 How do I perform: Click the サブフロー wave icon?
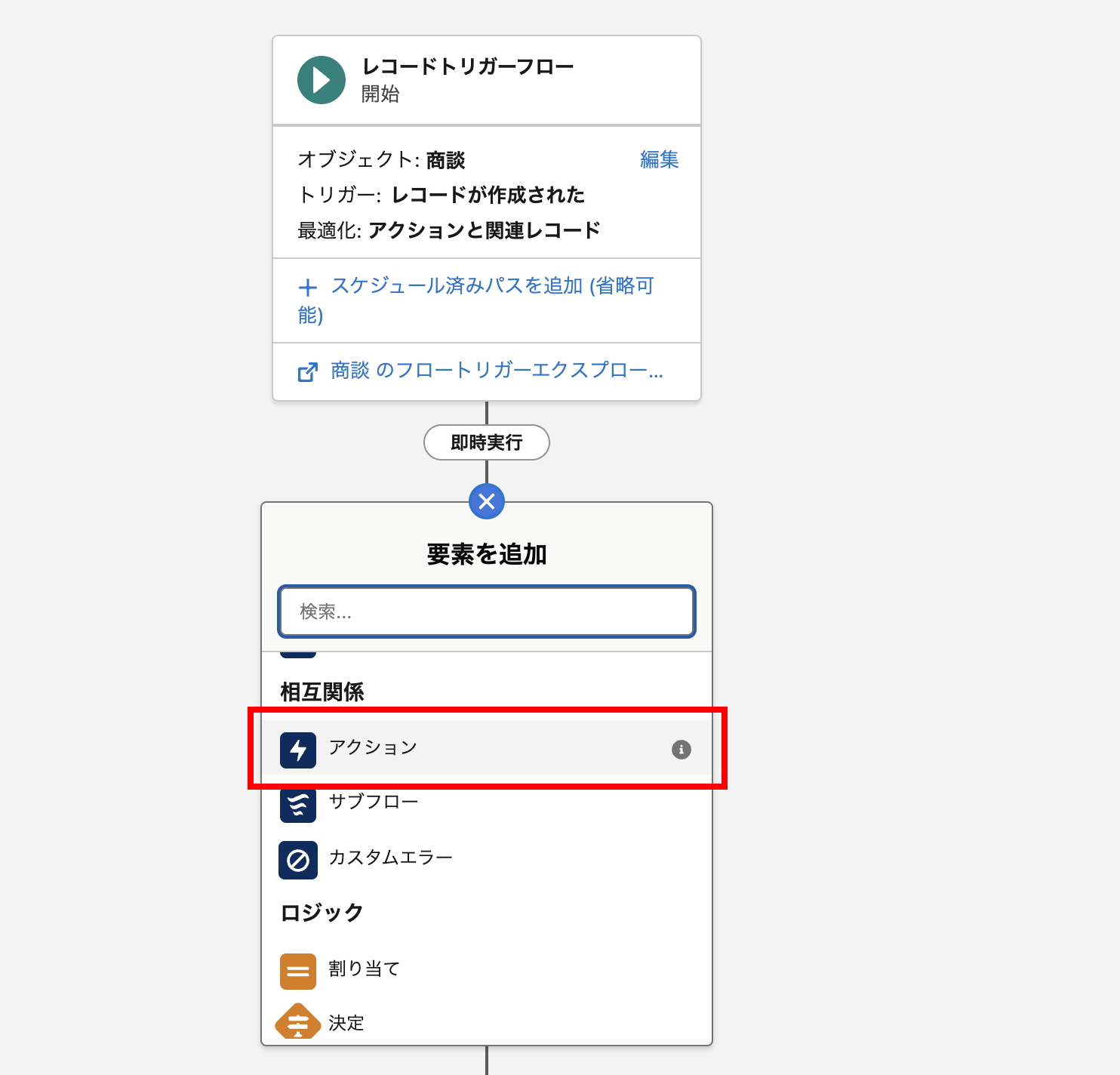tap(298, 805)
